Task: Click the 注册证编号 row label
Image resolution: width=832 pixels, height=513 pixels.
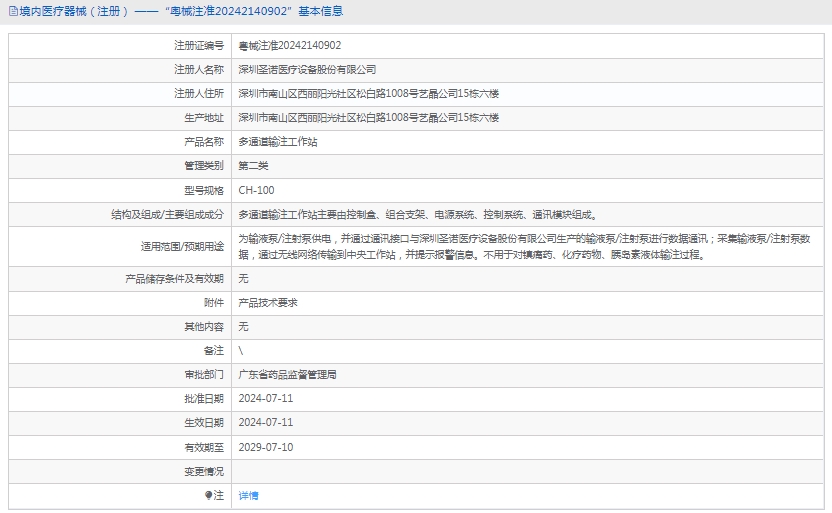Action: pyautogui.click(x=199, y=46)
